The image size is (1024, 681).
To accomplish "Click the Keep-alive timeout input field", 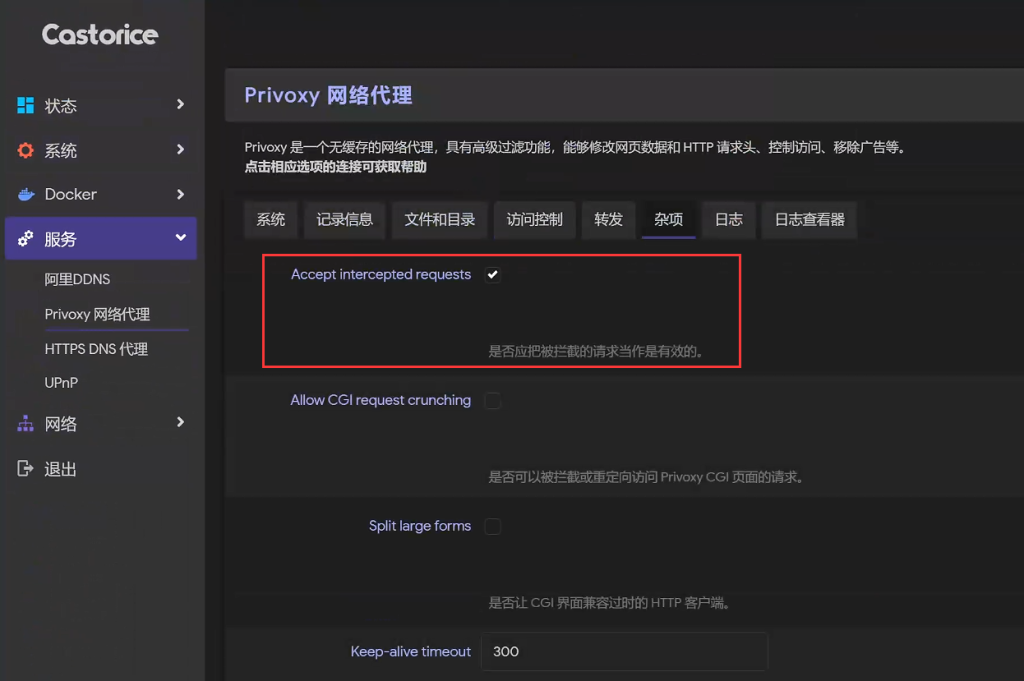I will pyautogui.click(x=624, y=651).
